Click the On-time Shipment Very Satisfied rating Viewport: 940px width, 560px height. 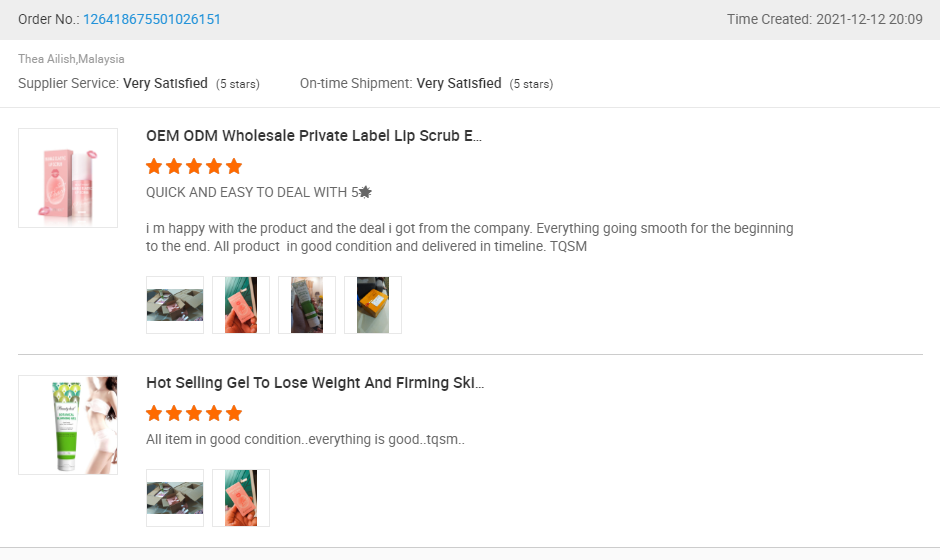click(x=459, y=84)
